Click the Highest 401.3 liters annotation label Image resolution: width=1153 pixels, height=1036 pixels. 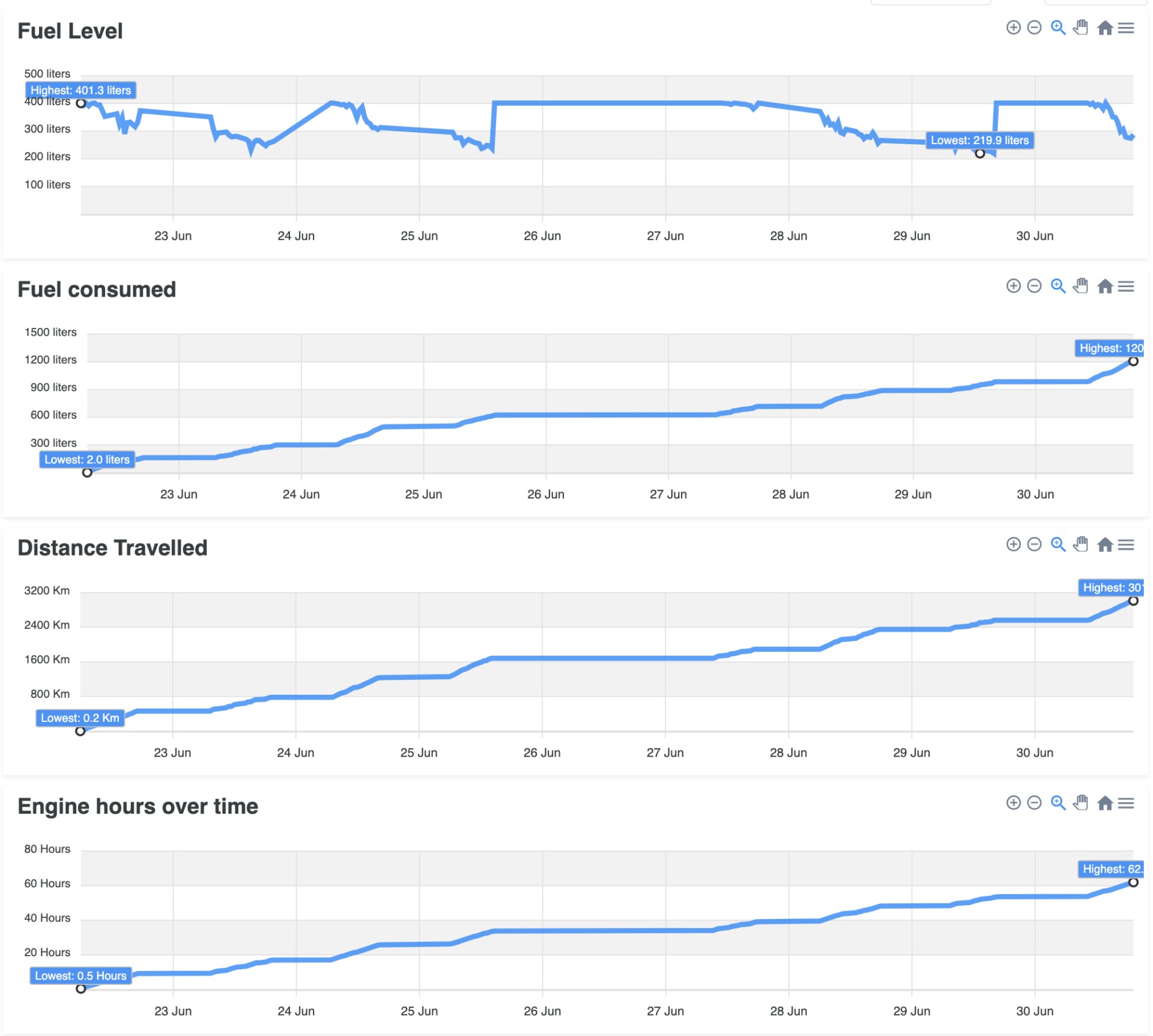[81, 90]
